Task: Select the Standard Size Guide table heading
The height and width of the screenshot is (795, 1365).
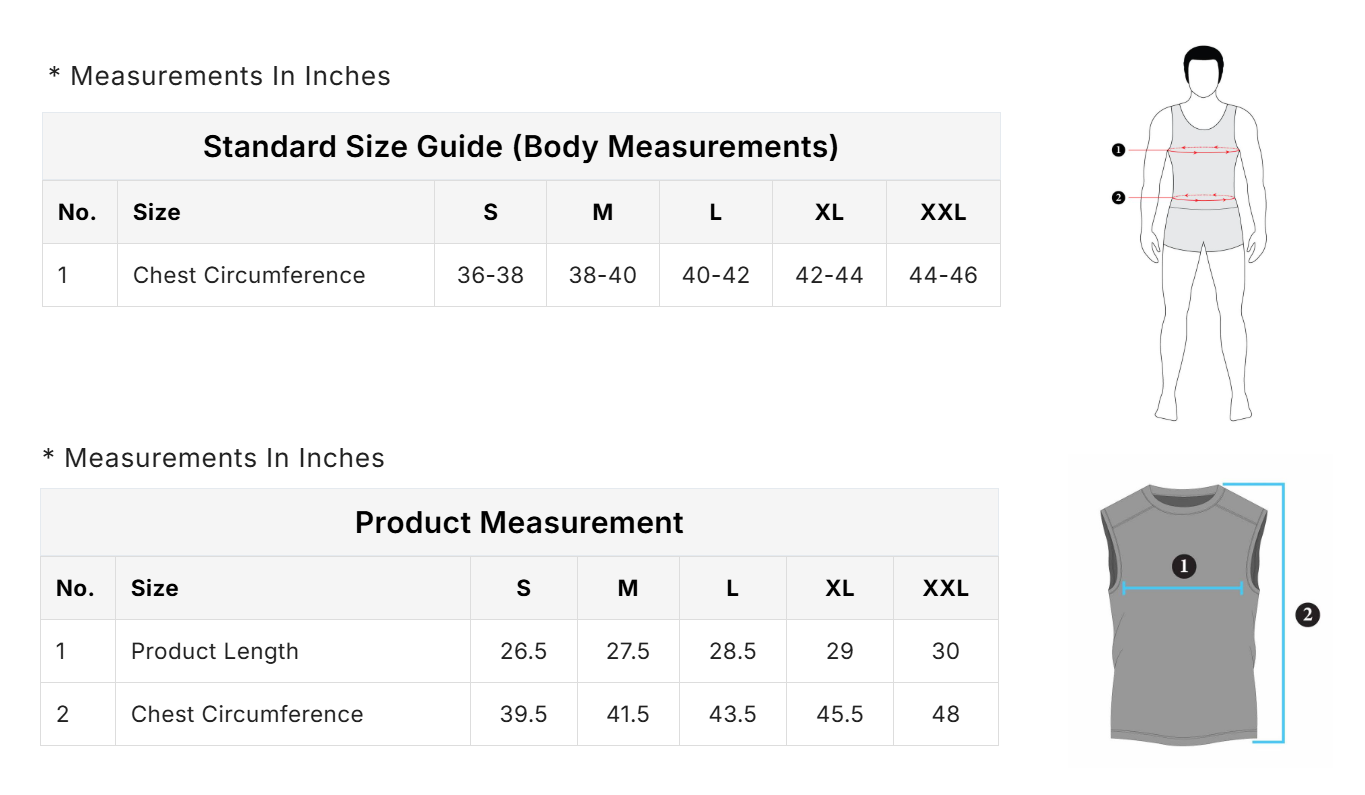Action: [x=520, y=147]
